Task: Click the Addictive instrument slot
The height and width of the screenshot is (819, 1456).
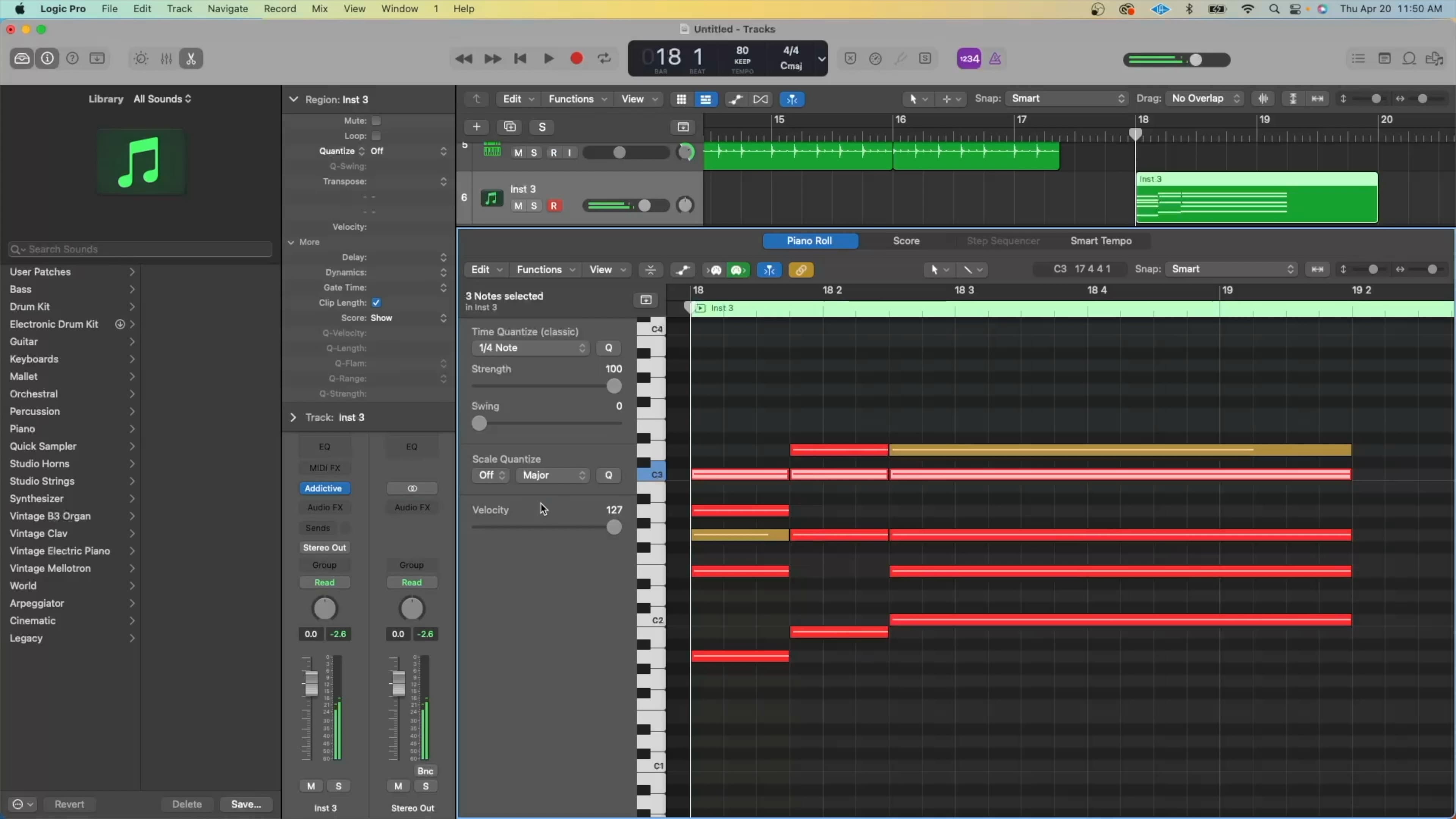Action: (324, 488)
